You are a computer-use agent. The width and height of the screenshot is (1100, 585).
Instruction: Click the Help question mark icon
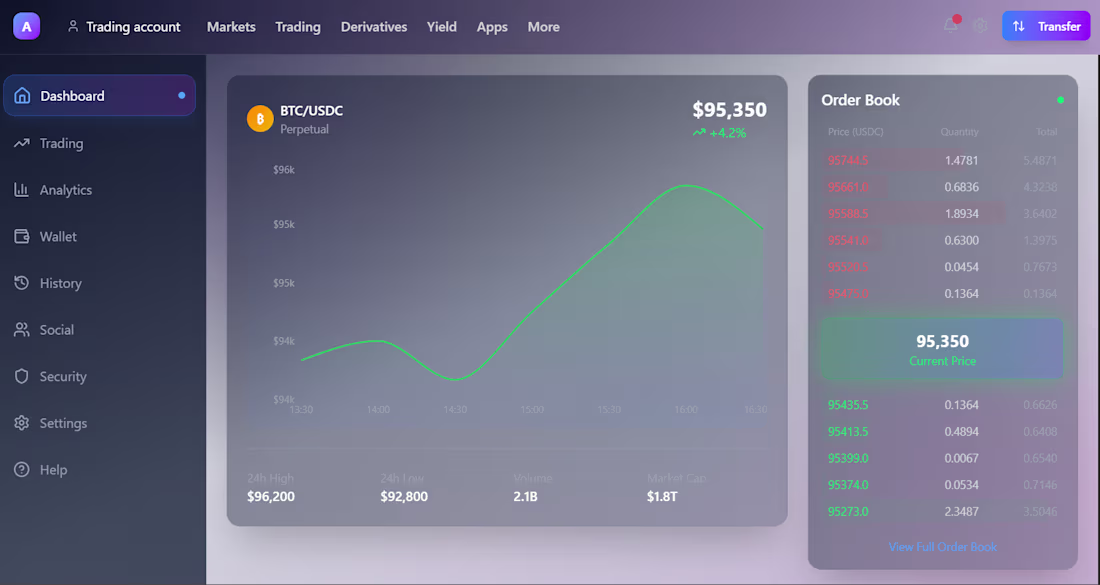[22, 469]
